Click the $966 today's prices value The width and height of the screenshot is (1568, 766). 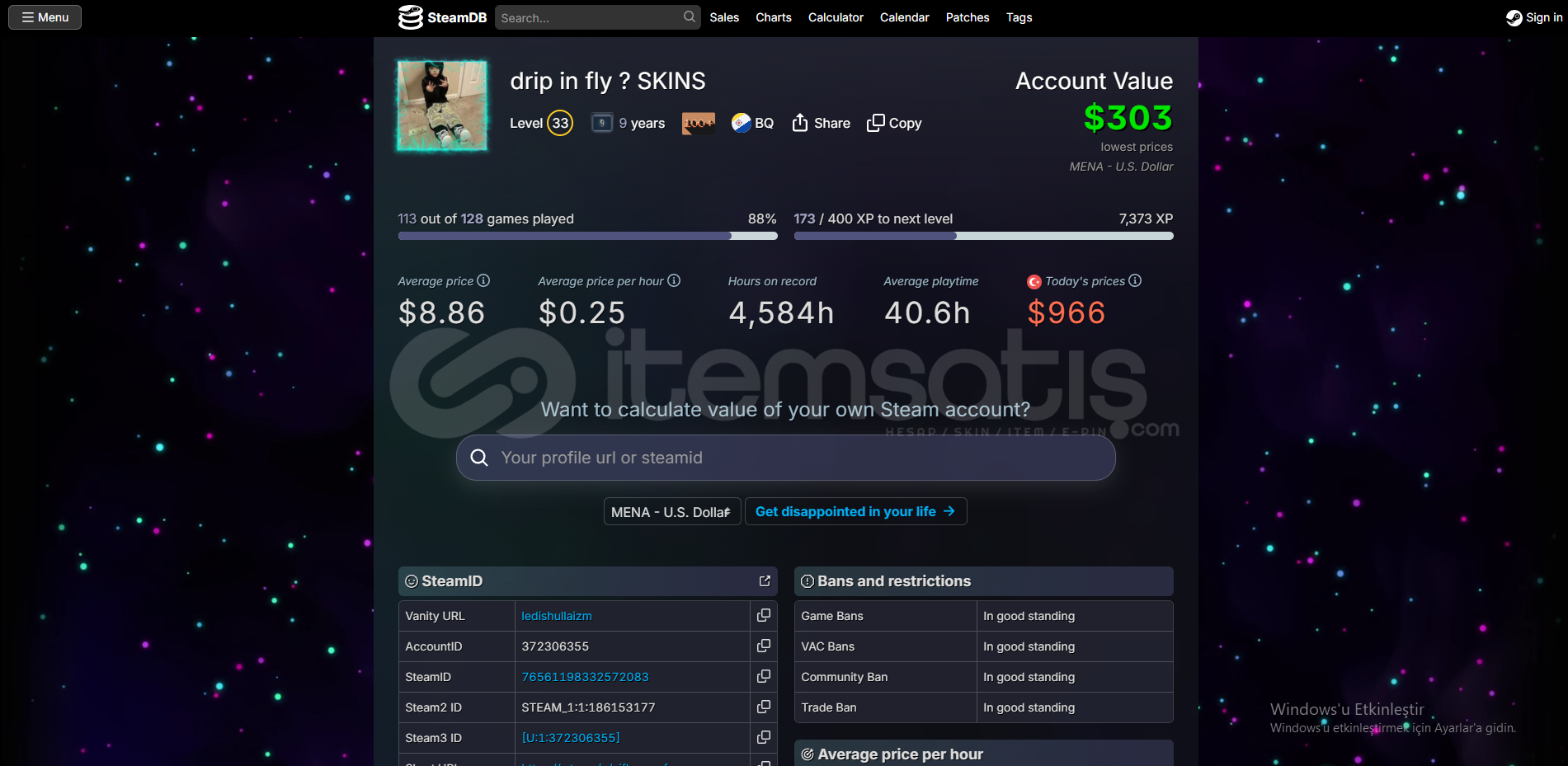pyautogui.click(x=1066, y=313)
